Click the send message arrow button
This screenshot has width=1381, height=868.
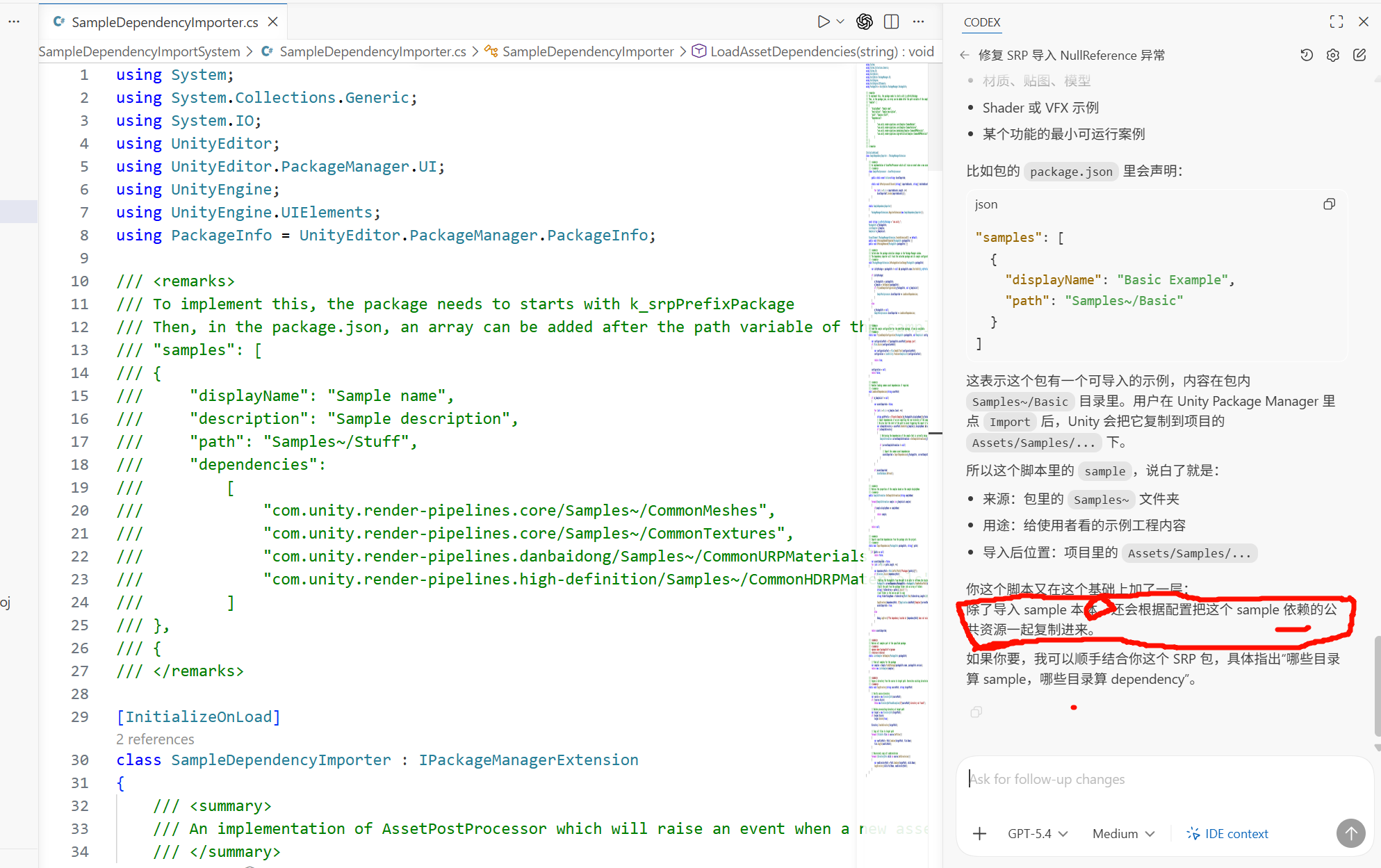coord(1350,833)
